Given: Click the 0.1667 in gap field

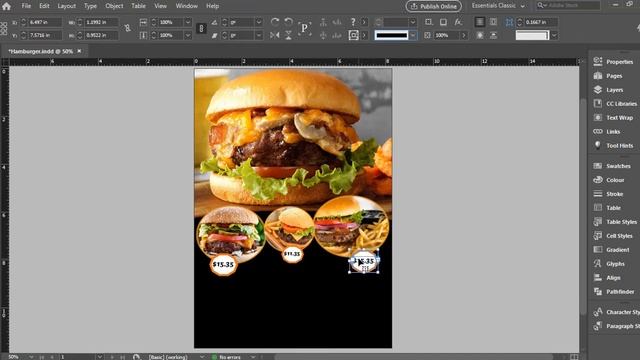Looking at the screenshot, I should pyautogui.click(x=541, y=22).
